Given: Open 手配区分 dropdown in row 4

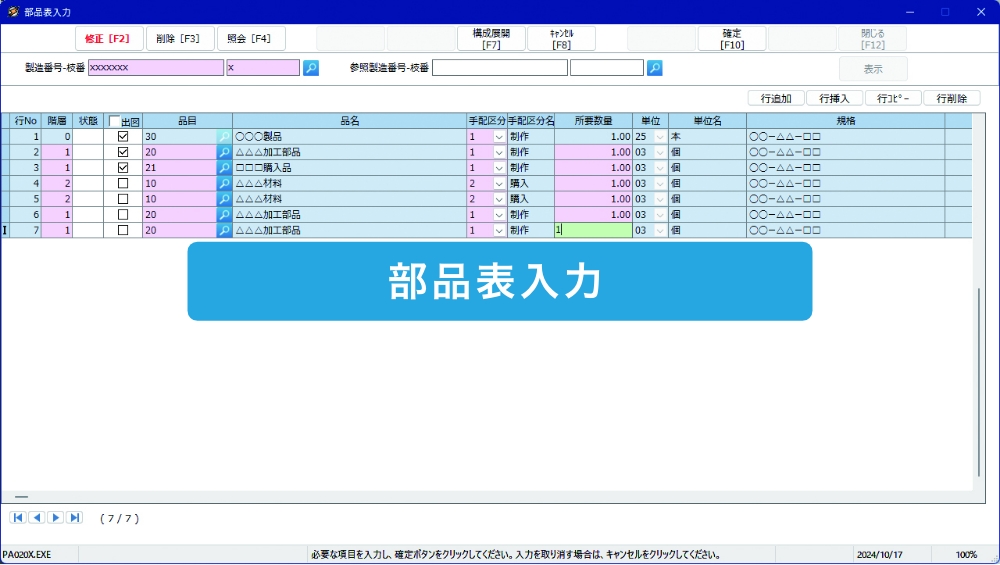Looking at the screenshot, I should click(499, 183).
